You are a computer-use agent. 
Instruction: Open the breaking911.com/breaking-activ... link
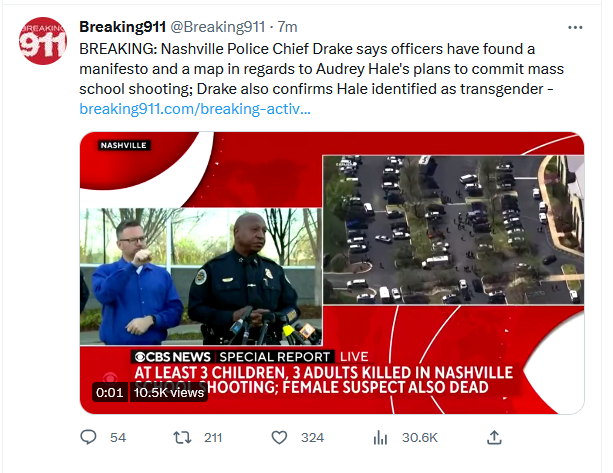coord(195,109)
